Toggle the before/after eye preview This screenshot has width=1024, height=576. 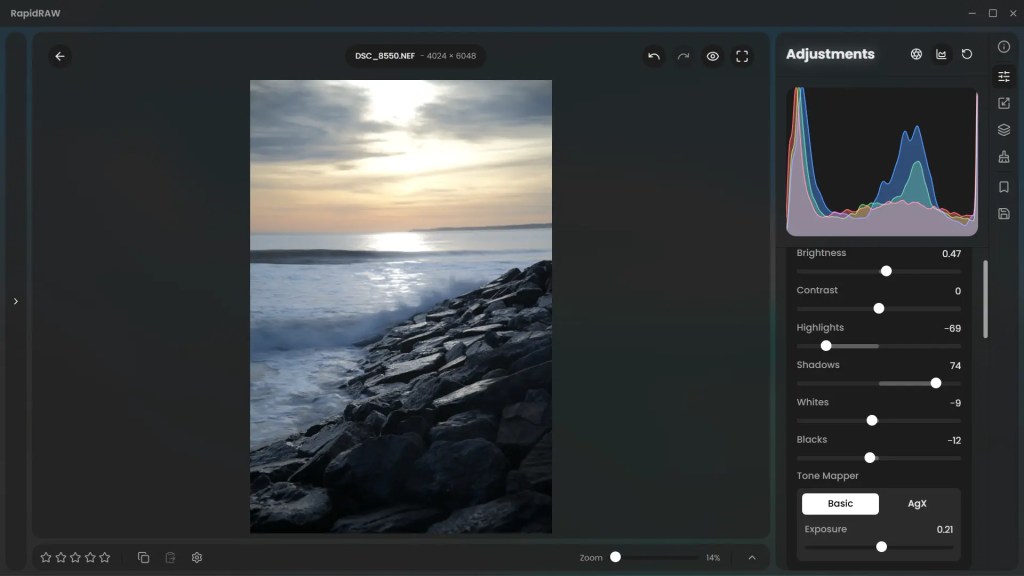(713, 57)
